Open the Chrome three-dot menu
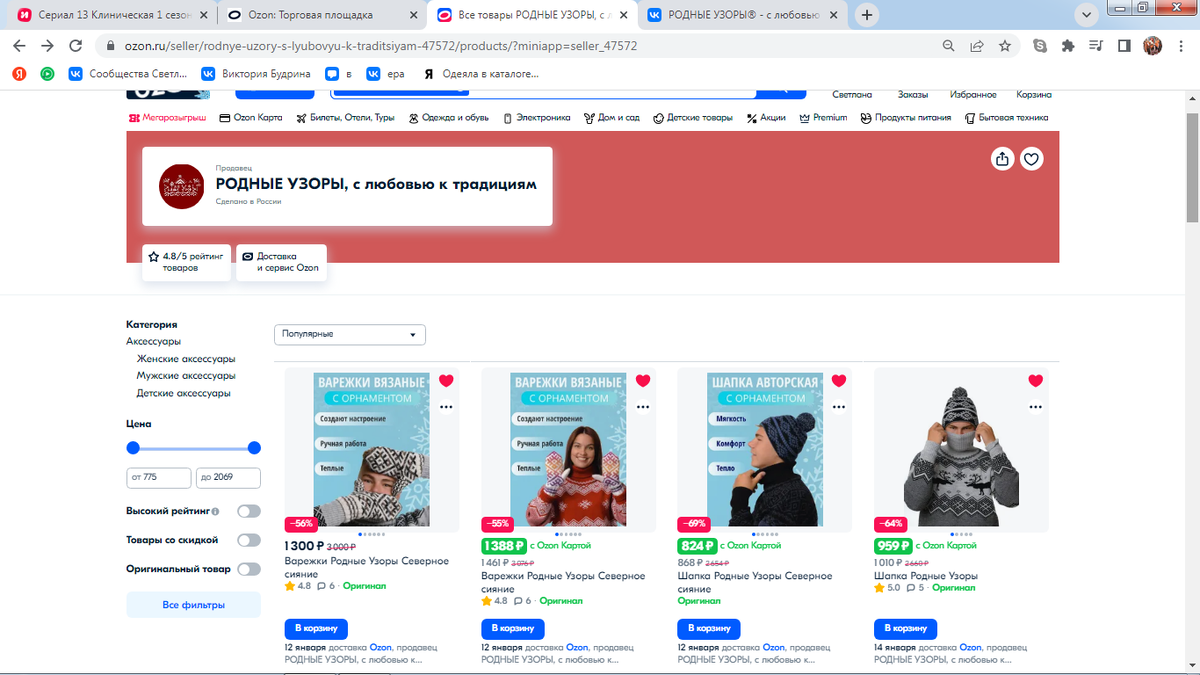Screen dimensions: 1200x675 [1180, 46]
